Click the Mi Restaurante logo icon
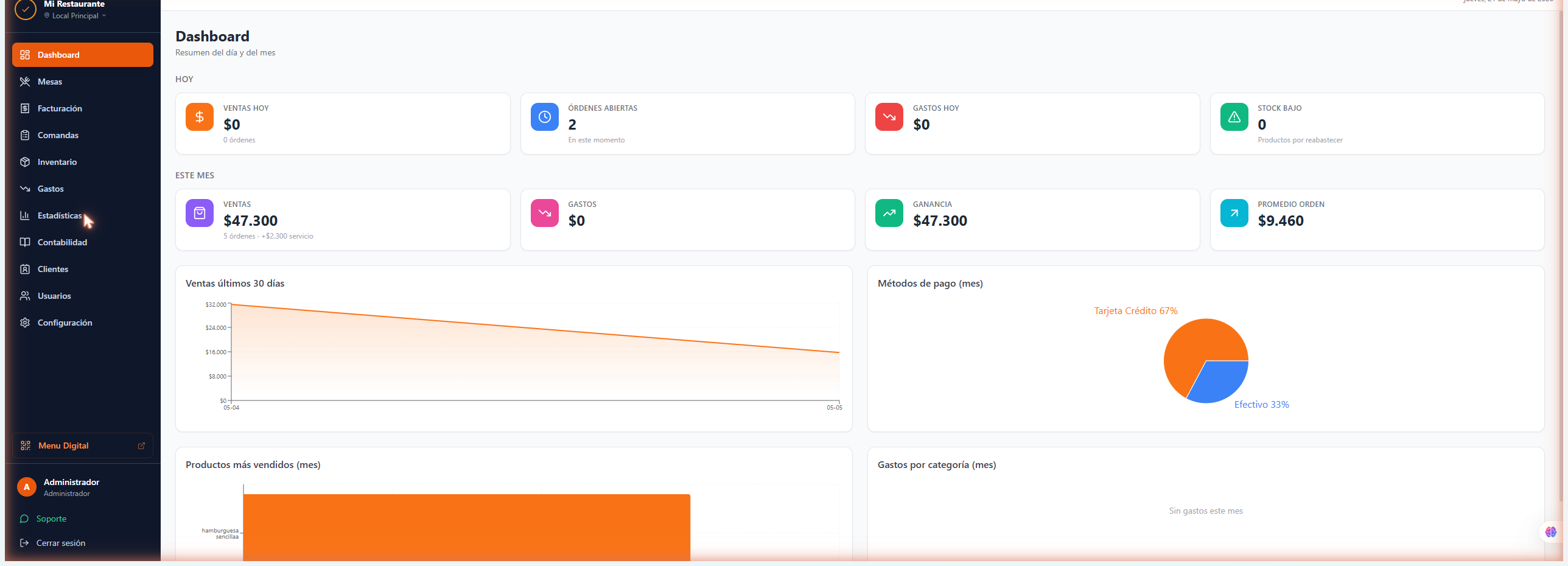The width and height of the screenshot is (1568, 566). tap(26, 9)
